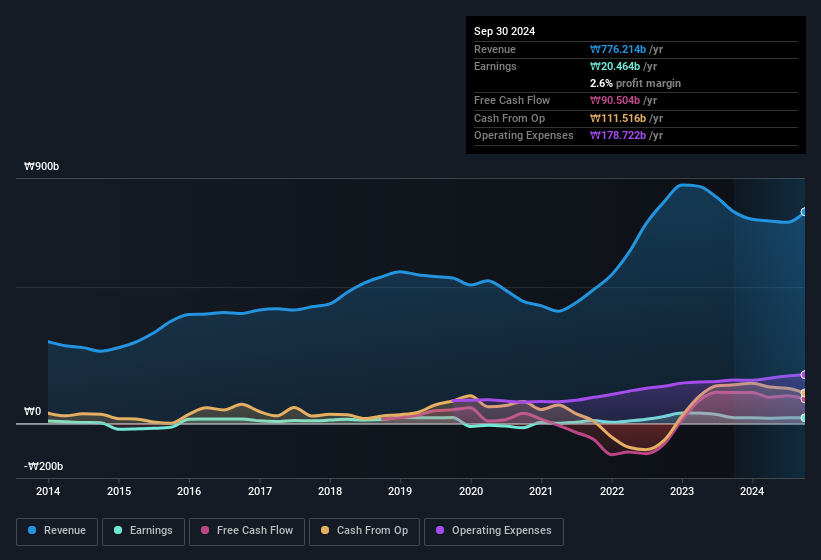Click the 2019 x-axis label

(x=400, y=491)
